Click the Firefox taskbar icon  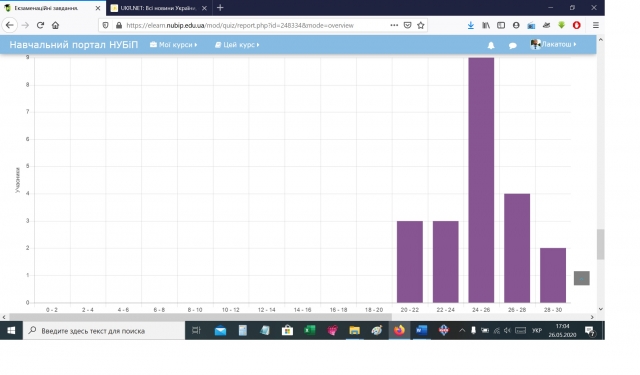(x=399, y=331)
